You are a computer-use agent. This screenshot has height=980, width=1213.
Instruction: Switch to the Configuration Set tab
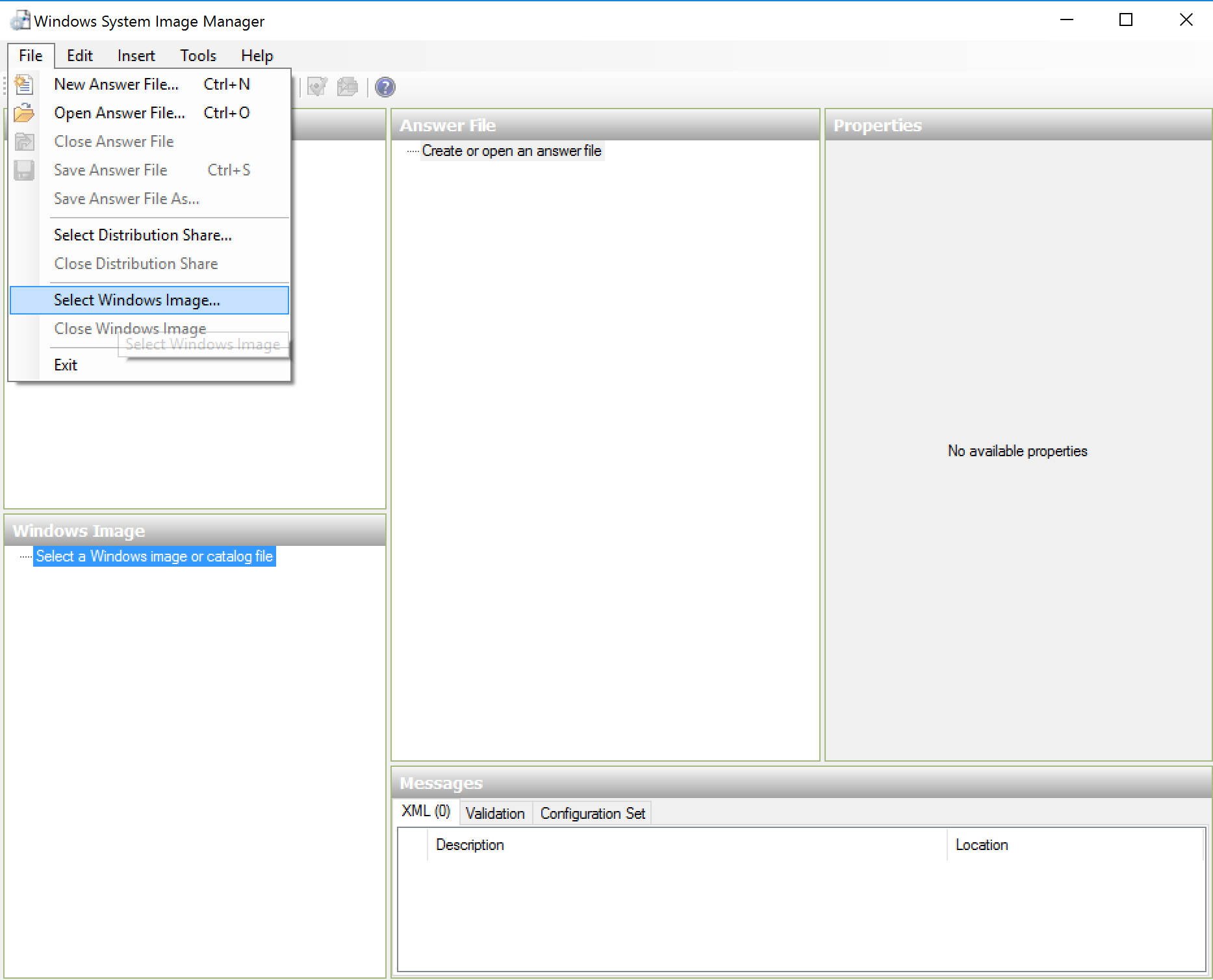click(592, 813)
